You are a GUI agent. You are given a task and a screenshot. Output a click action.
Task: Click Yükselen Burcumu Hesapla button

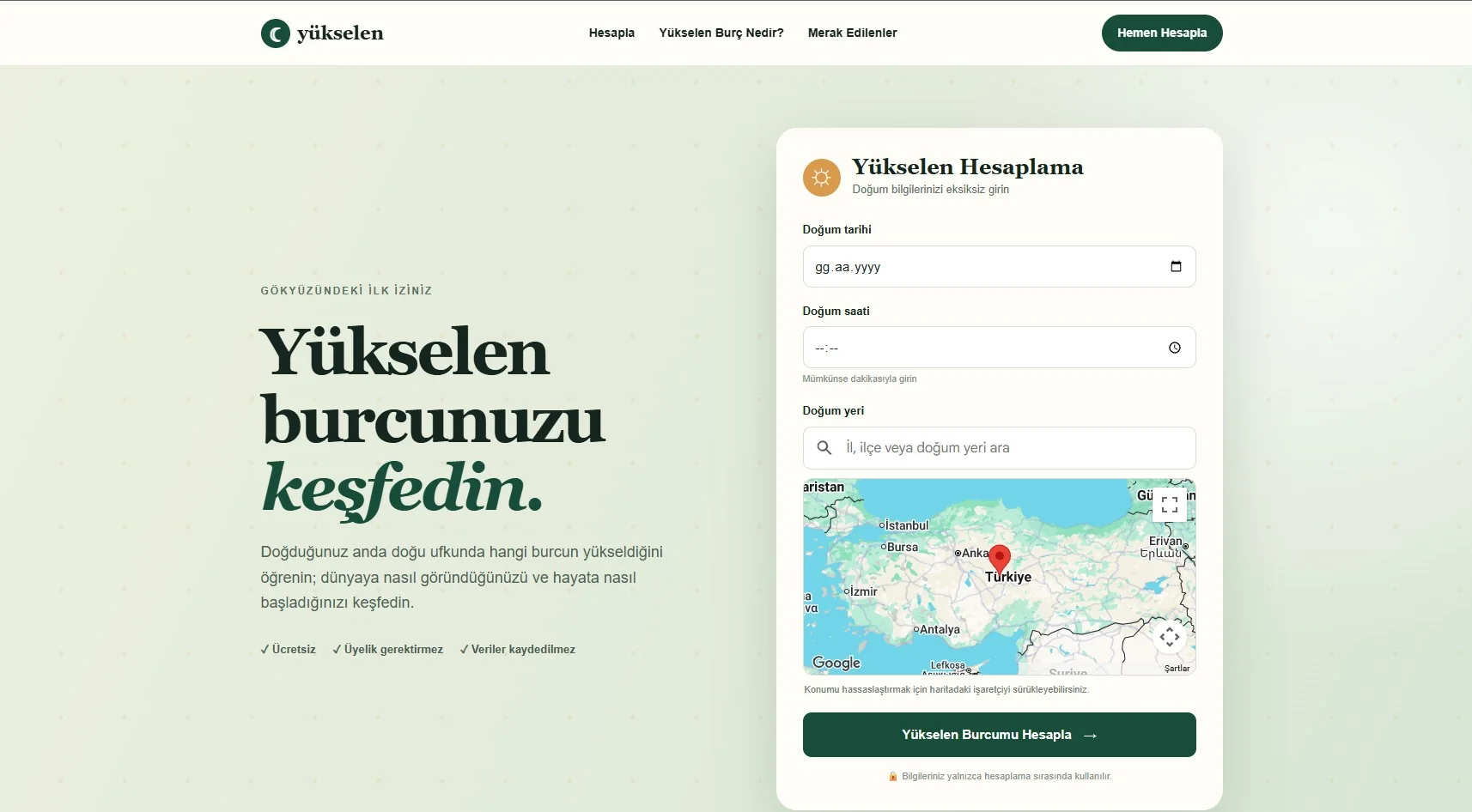pos(1000,735)
